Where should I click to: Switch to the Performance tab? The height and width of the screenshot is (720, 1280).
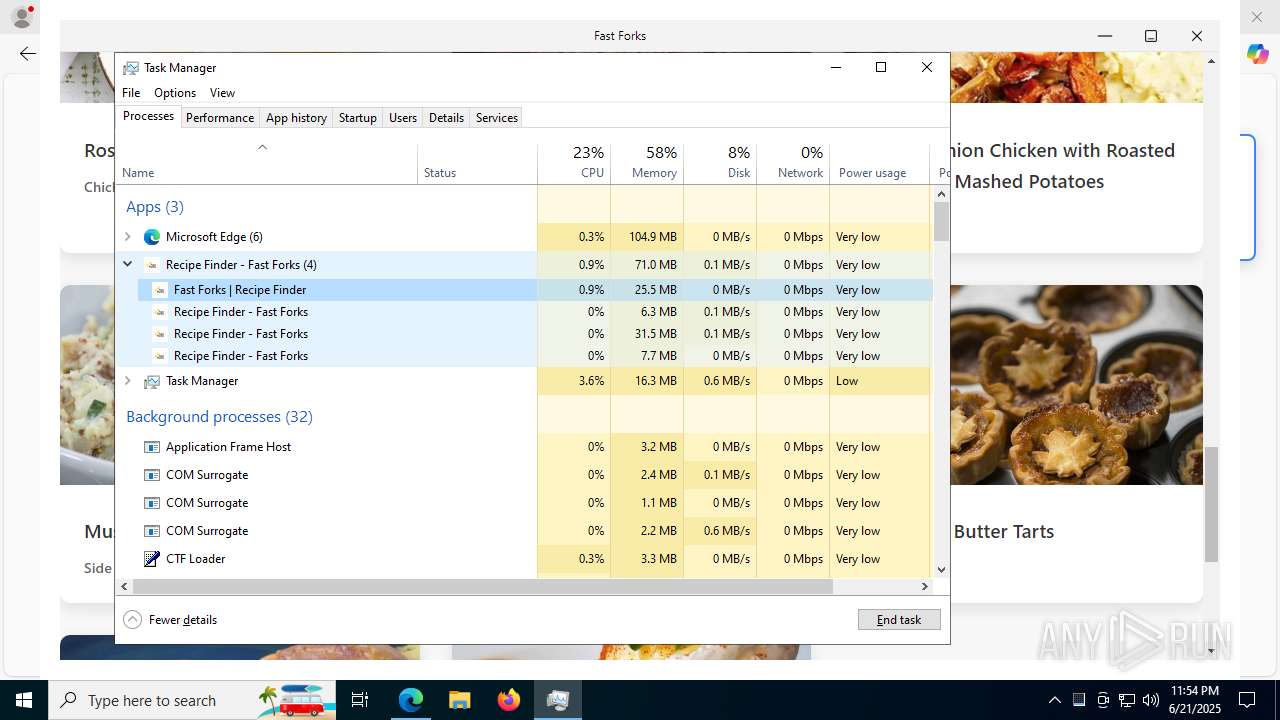coord(220,118)
